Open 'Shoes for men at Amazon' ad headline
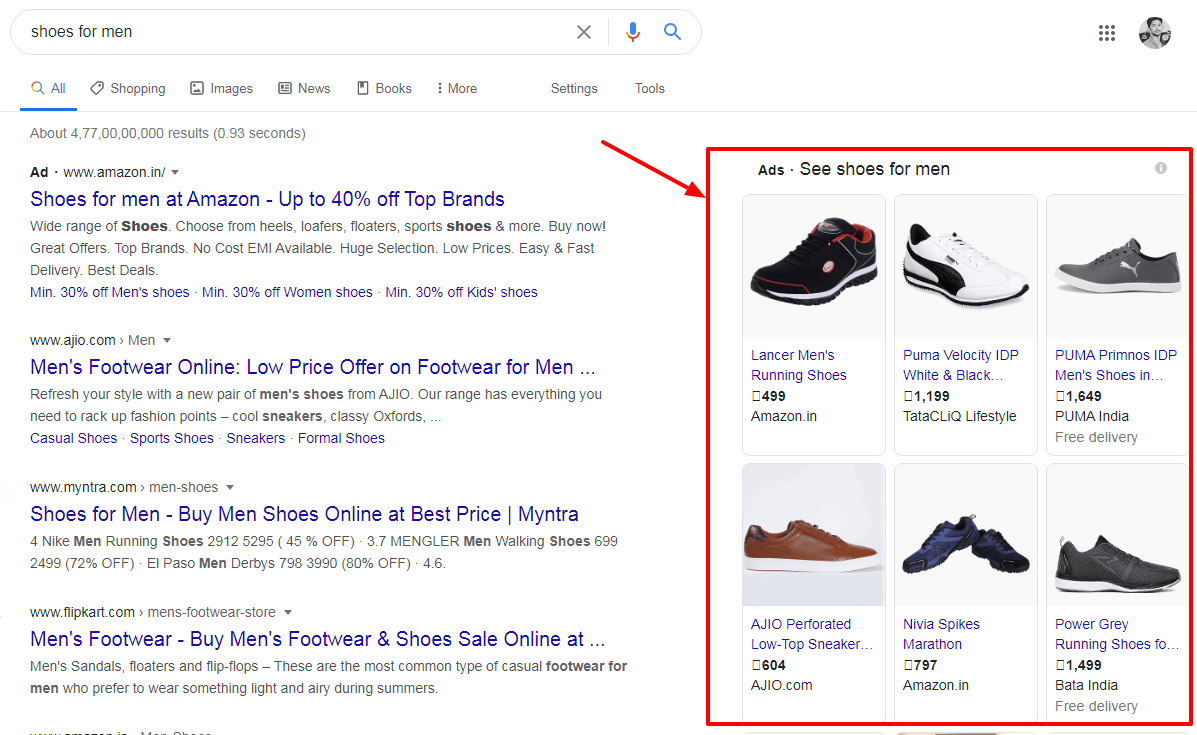1197x735 pixels. 267,199
